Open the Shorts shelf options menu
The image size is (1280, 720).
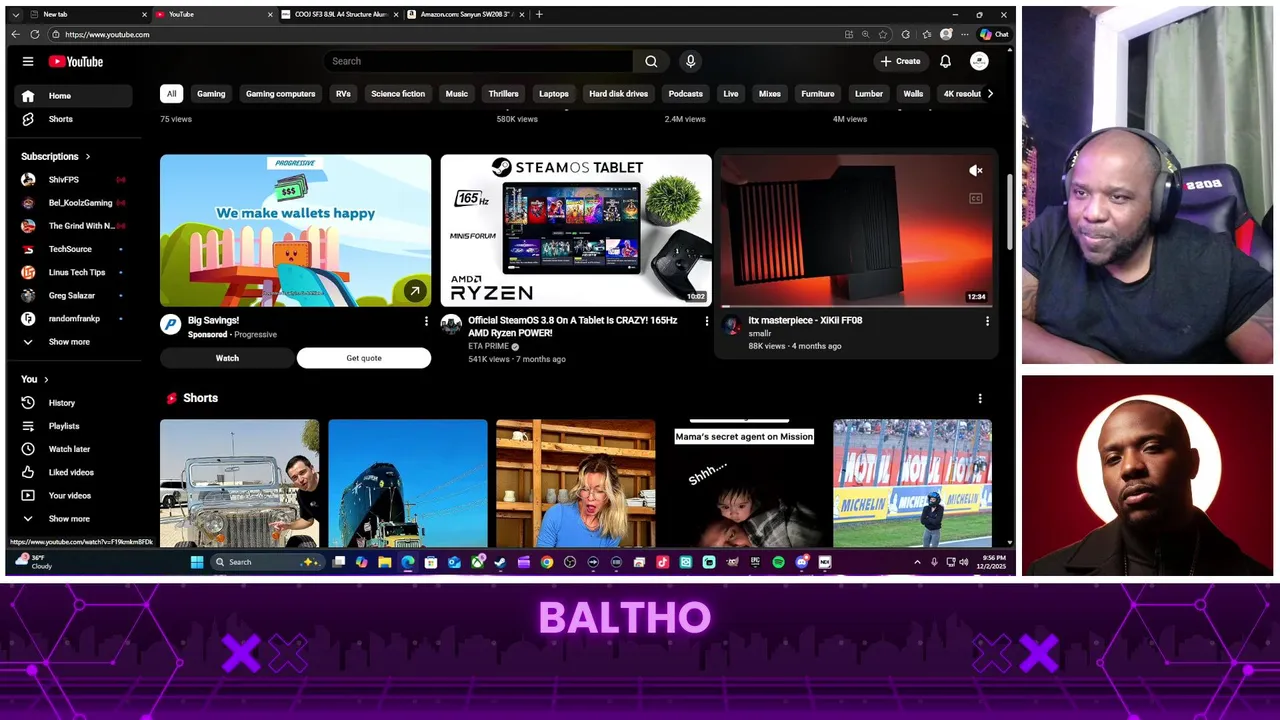click(x=980, y=398)
